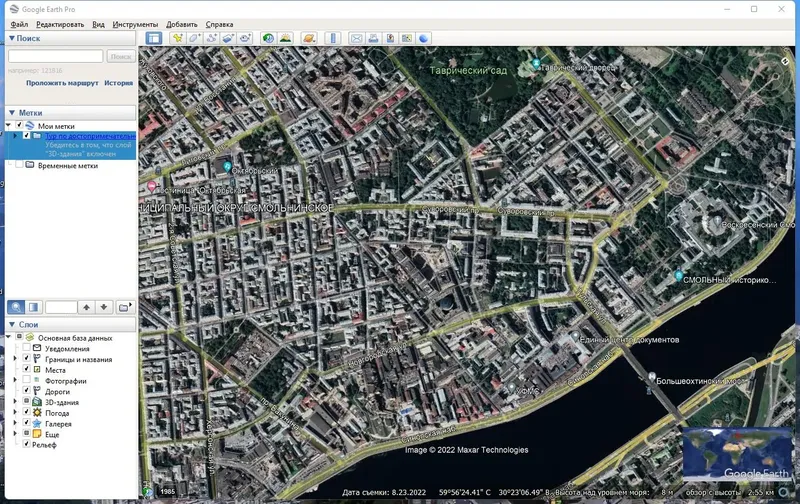The image size is (800, 504).
Task: Click the Проложить маршрут link
Action: pos(62,83)
